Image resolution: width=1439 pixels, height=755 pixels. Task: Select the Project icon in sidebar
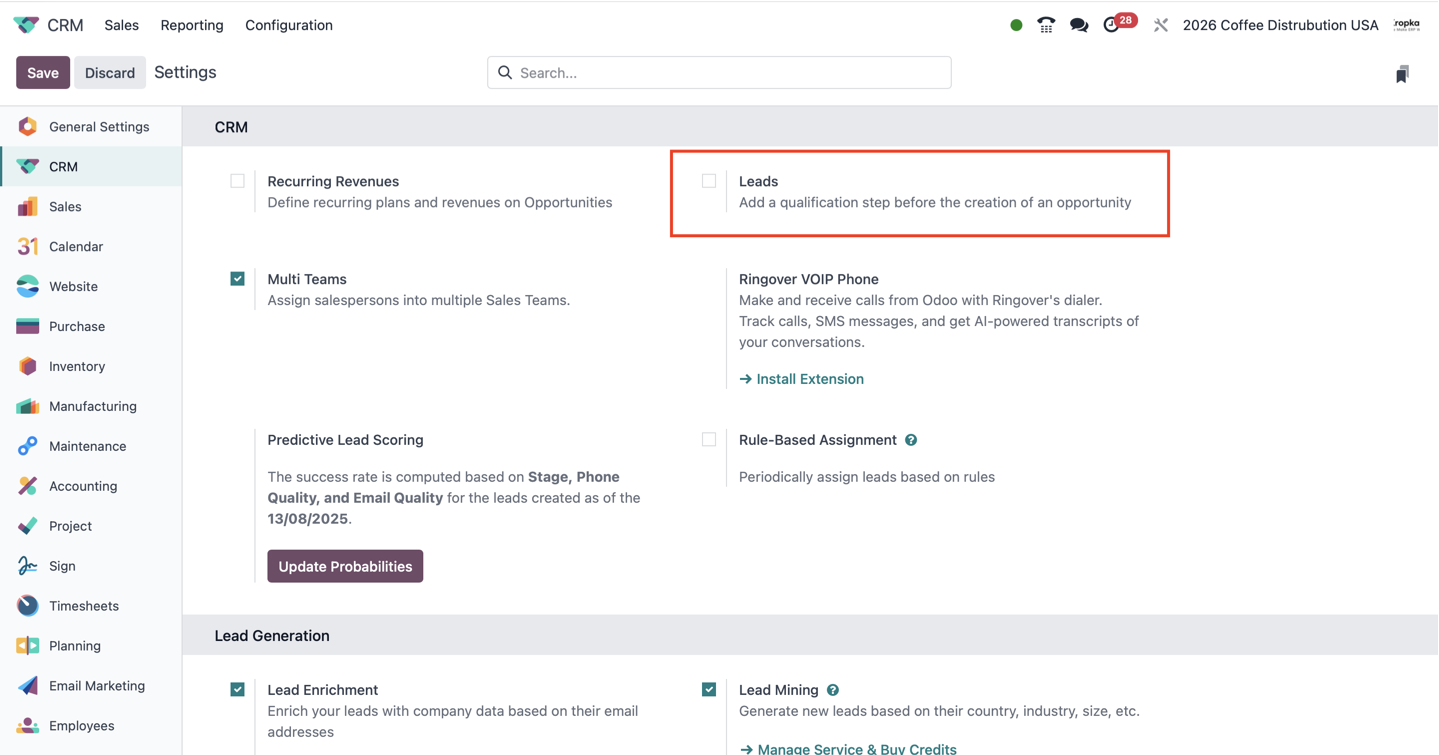click(x=28, y=527)
